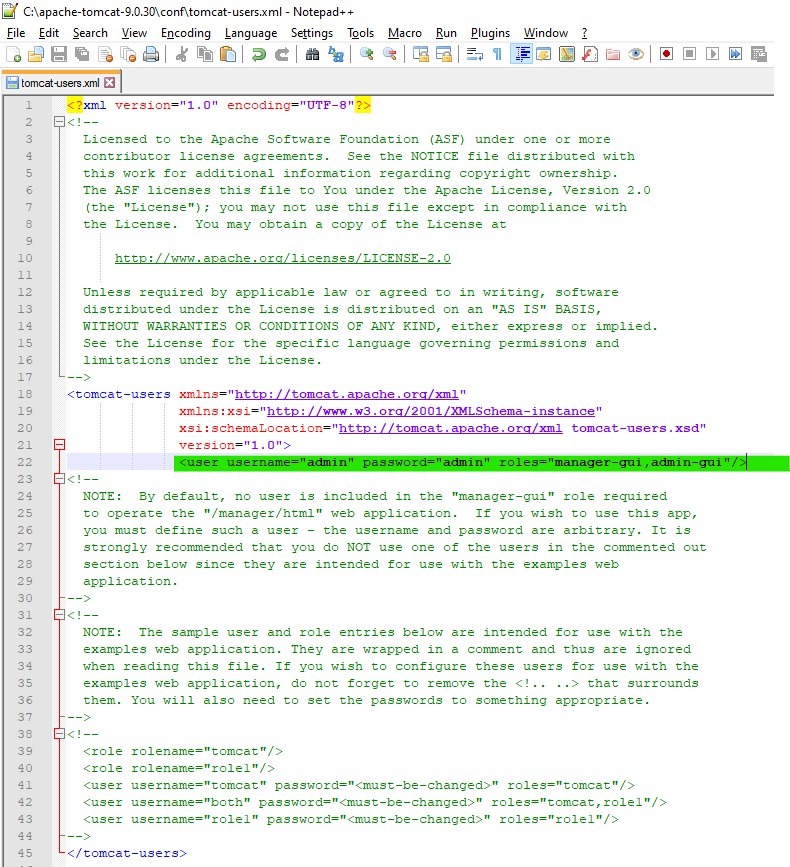
Task: Click the role rolename="tomcat" line
Action: coord(182,751)
